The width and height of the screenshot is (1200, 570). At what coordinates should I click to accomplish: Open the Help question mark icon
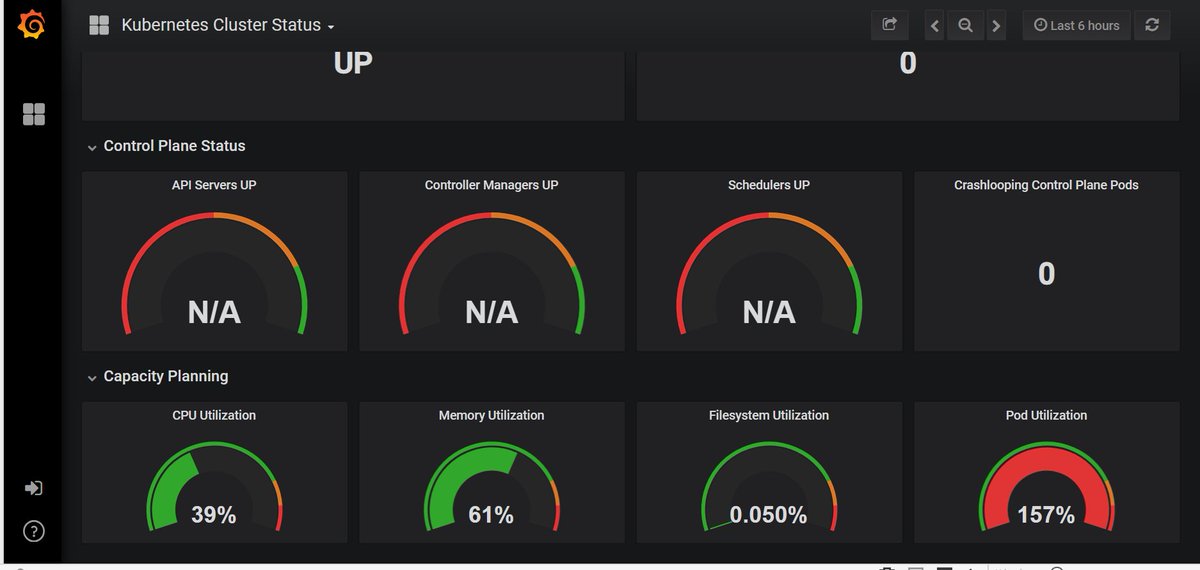point(34,531)
